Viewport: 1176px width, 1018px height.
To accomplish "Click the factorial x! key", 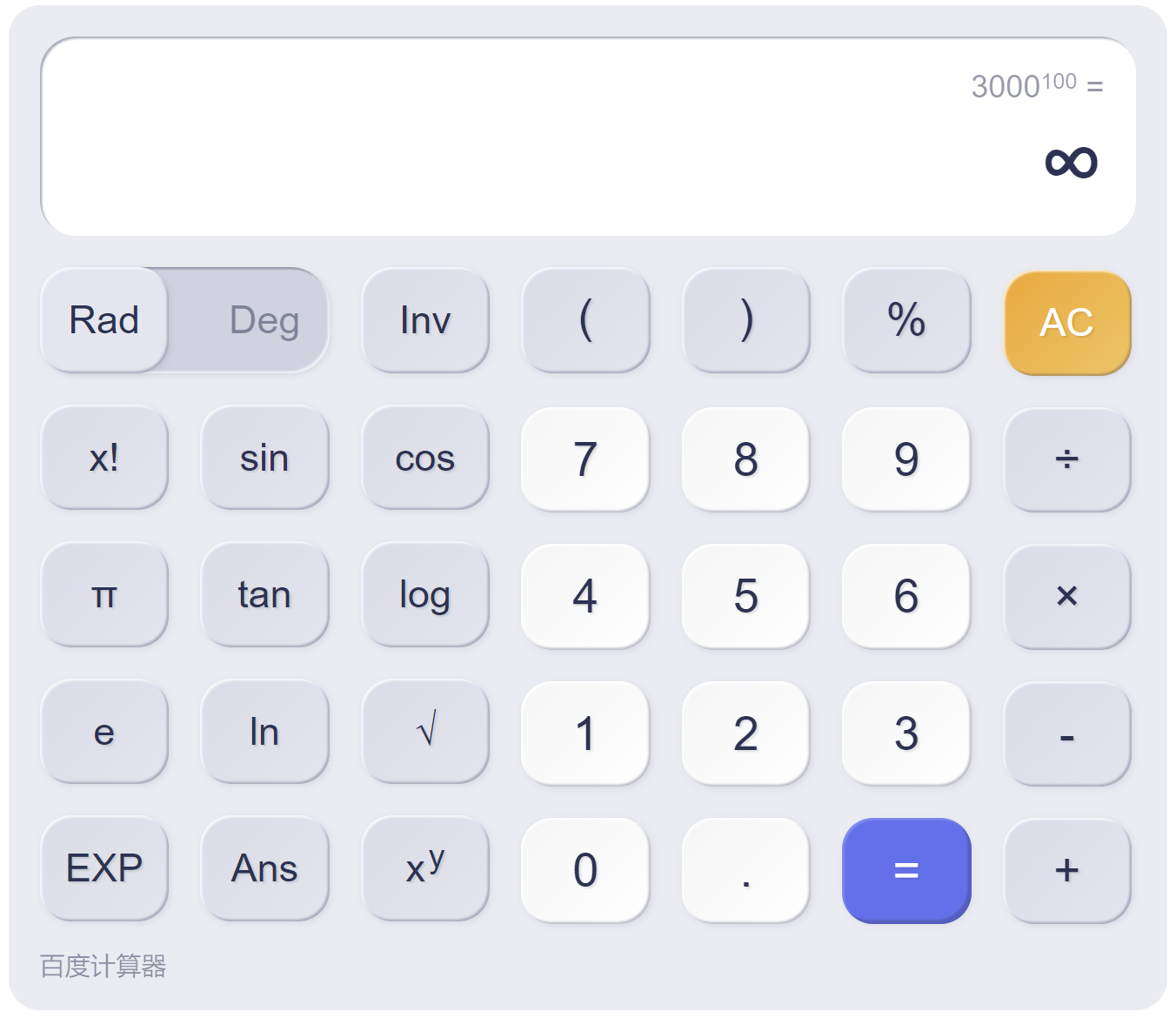I will point(104,458).
